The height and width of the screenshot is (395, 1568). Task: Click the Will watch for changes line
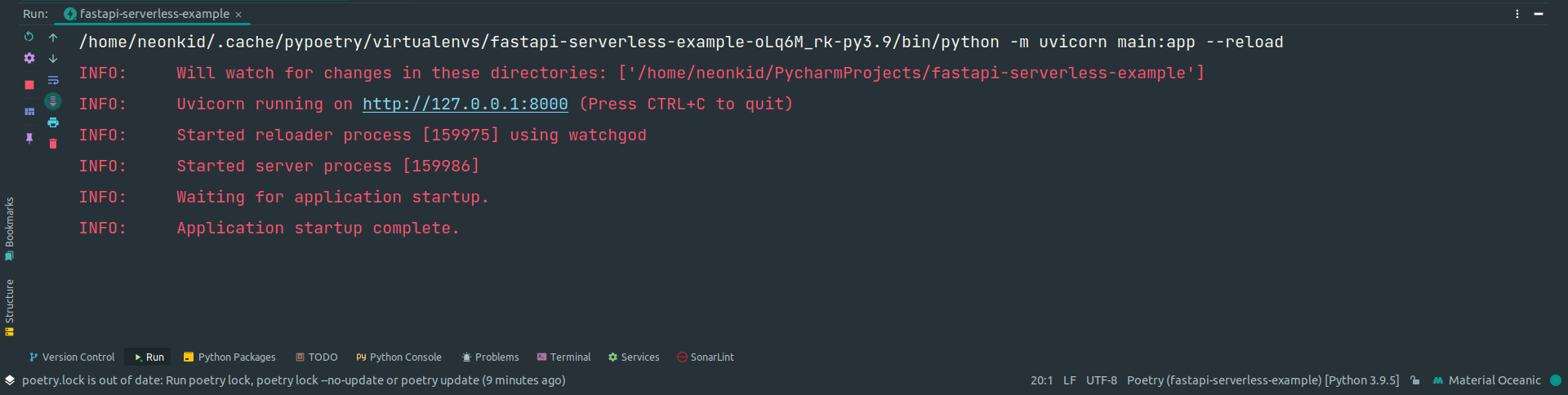click(642, 73)
